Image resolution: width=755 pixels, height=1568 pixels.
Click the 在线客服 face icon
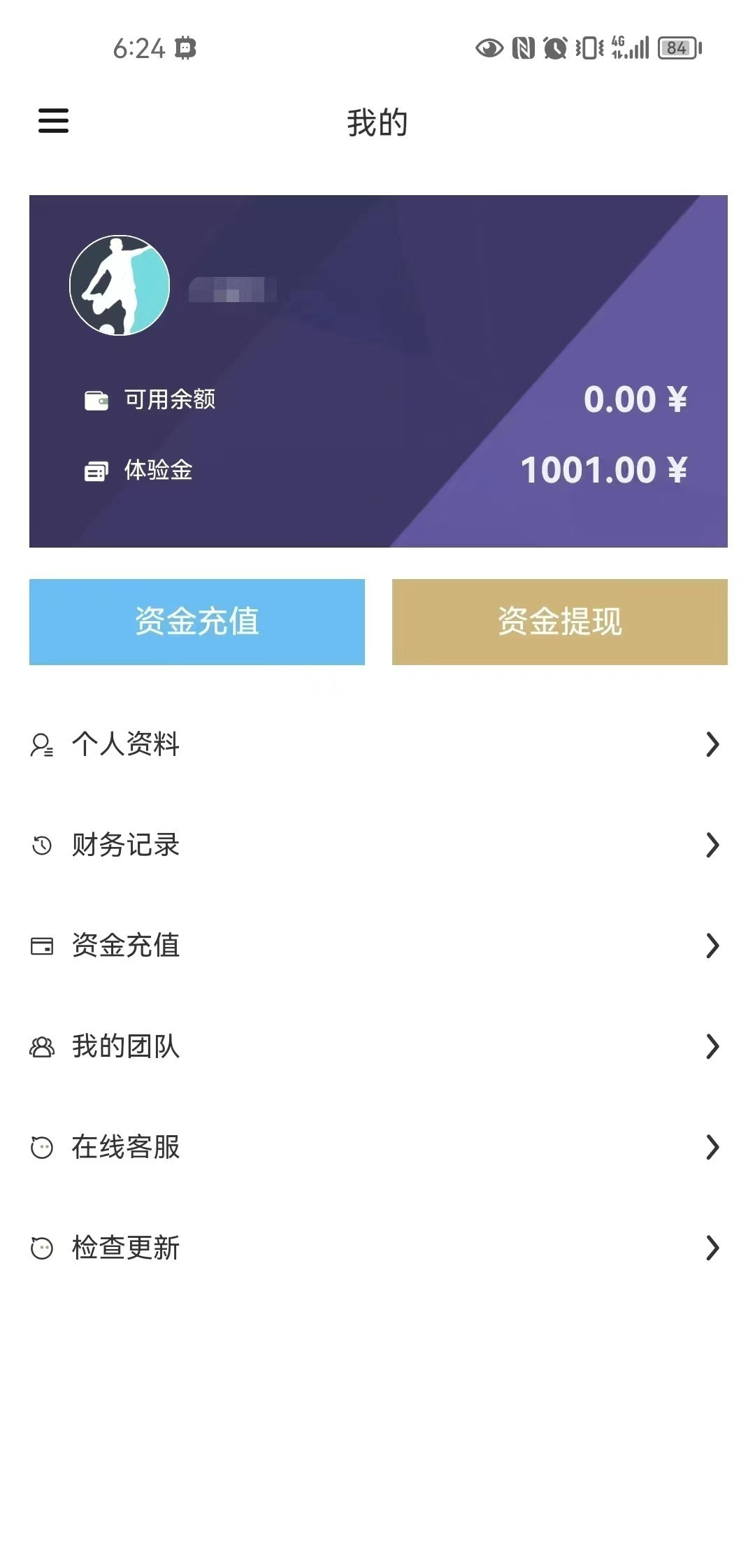(42, 1148)
